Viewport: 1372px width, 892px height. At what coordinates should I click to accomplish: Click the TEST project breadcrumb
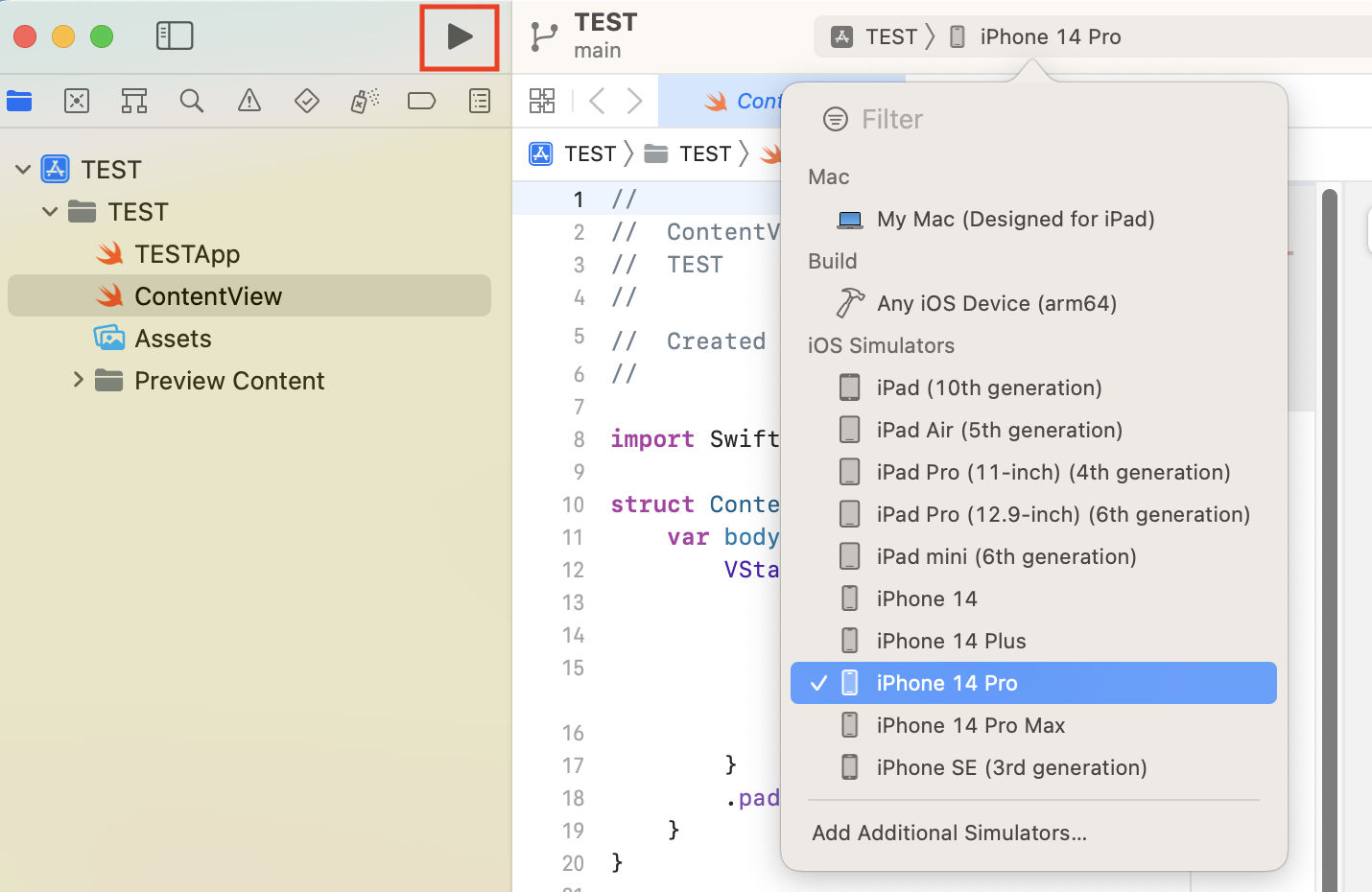573,154
